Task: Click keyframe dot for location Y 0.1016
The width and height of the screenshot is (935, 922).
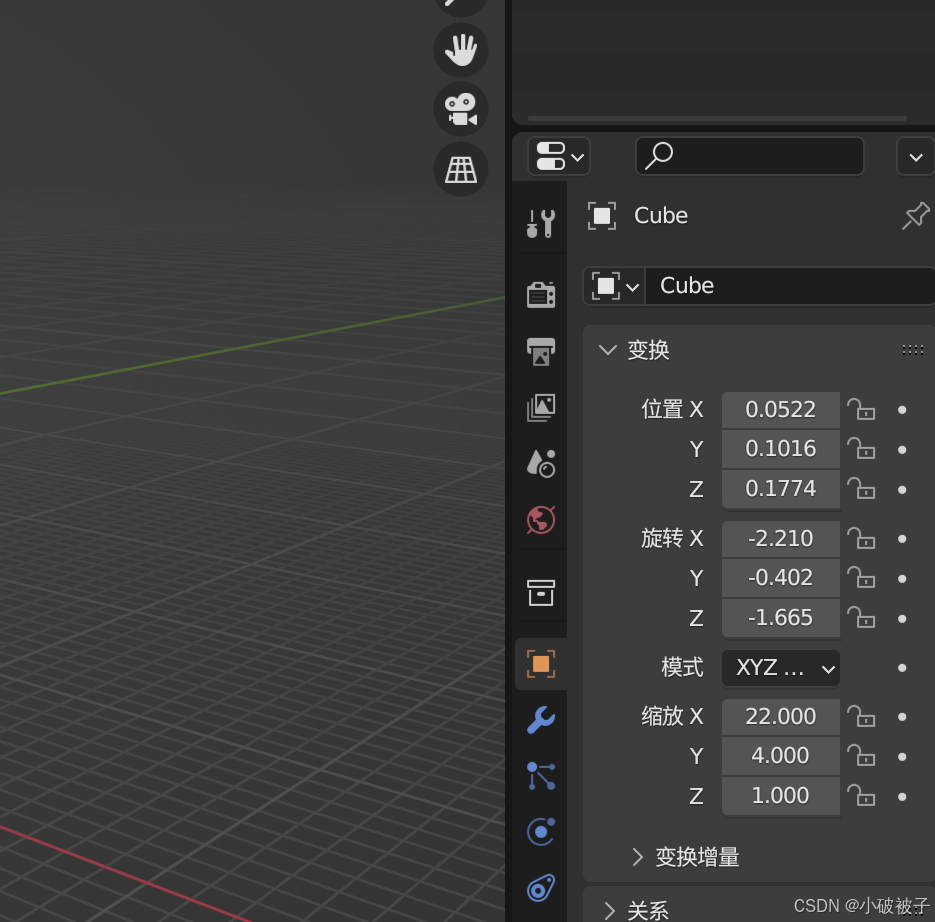Action: (x=902, y=450)
